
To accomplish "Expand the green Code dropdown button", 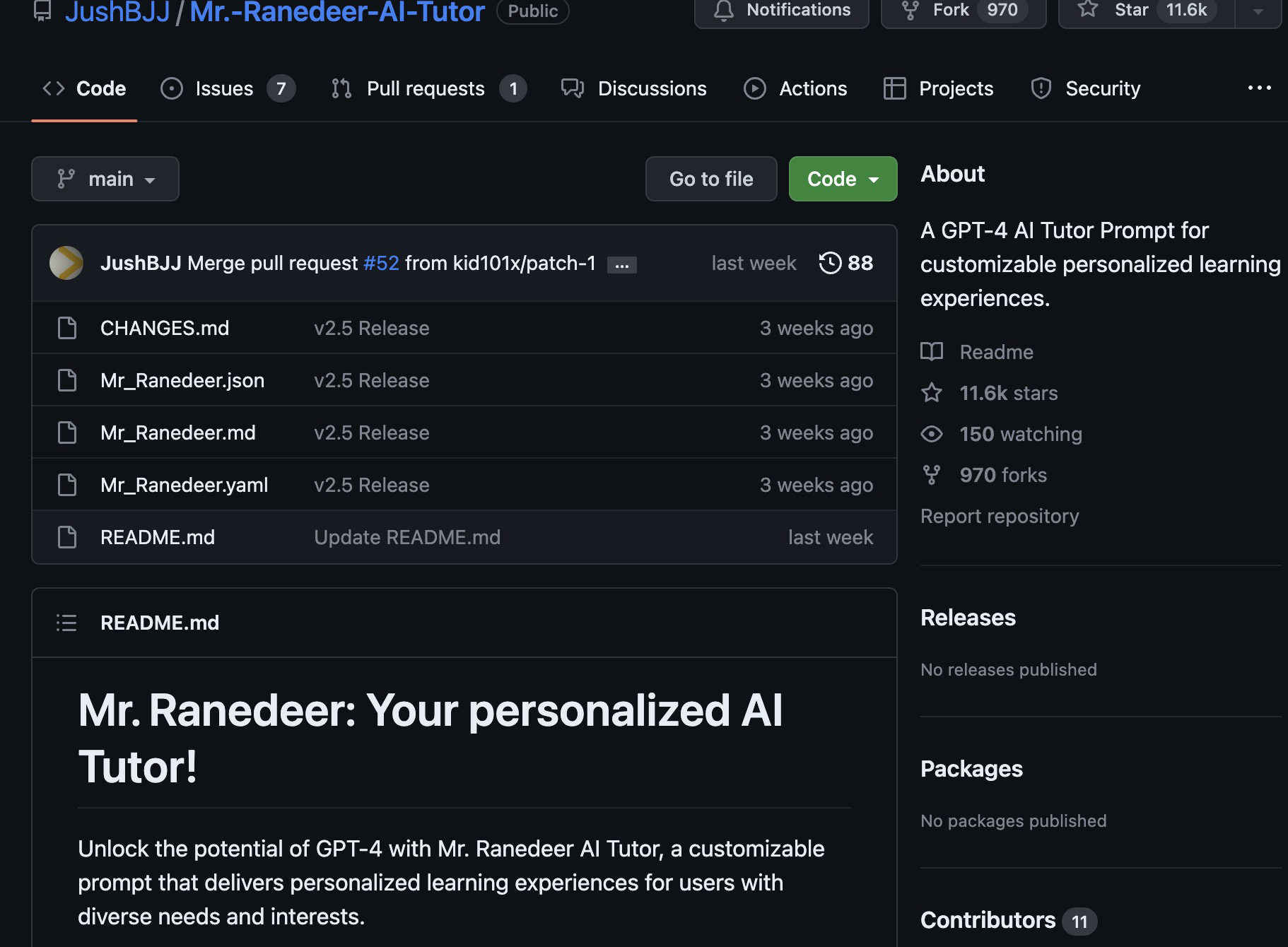I will click(843, 179).
